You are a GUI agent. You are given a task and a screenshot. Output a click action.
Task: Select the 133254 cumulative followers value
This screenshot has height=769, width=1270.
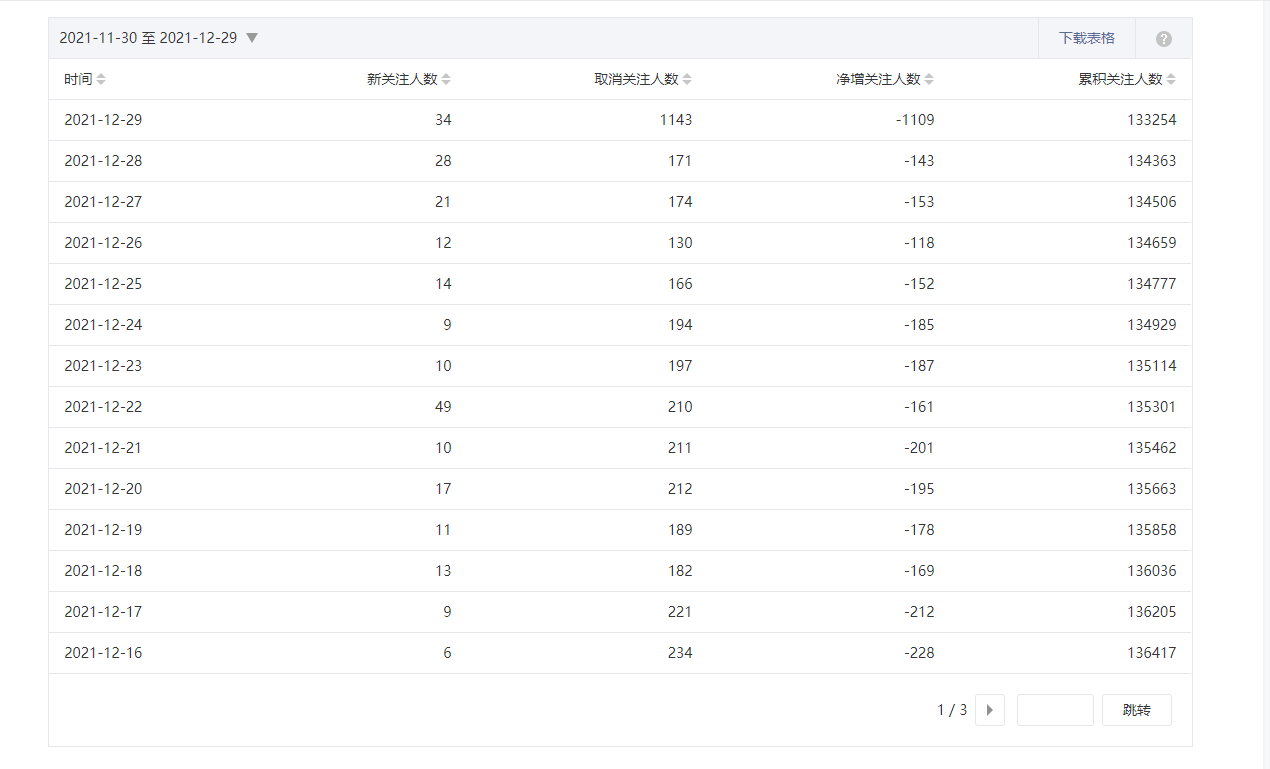coord(1151,120)
